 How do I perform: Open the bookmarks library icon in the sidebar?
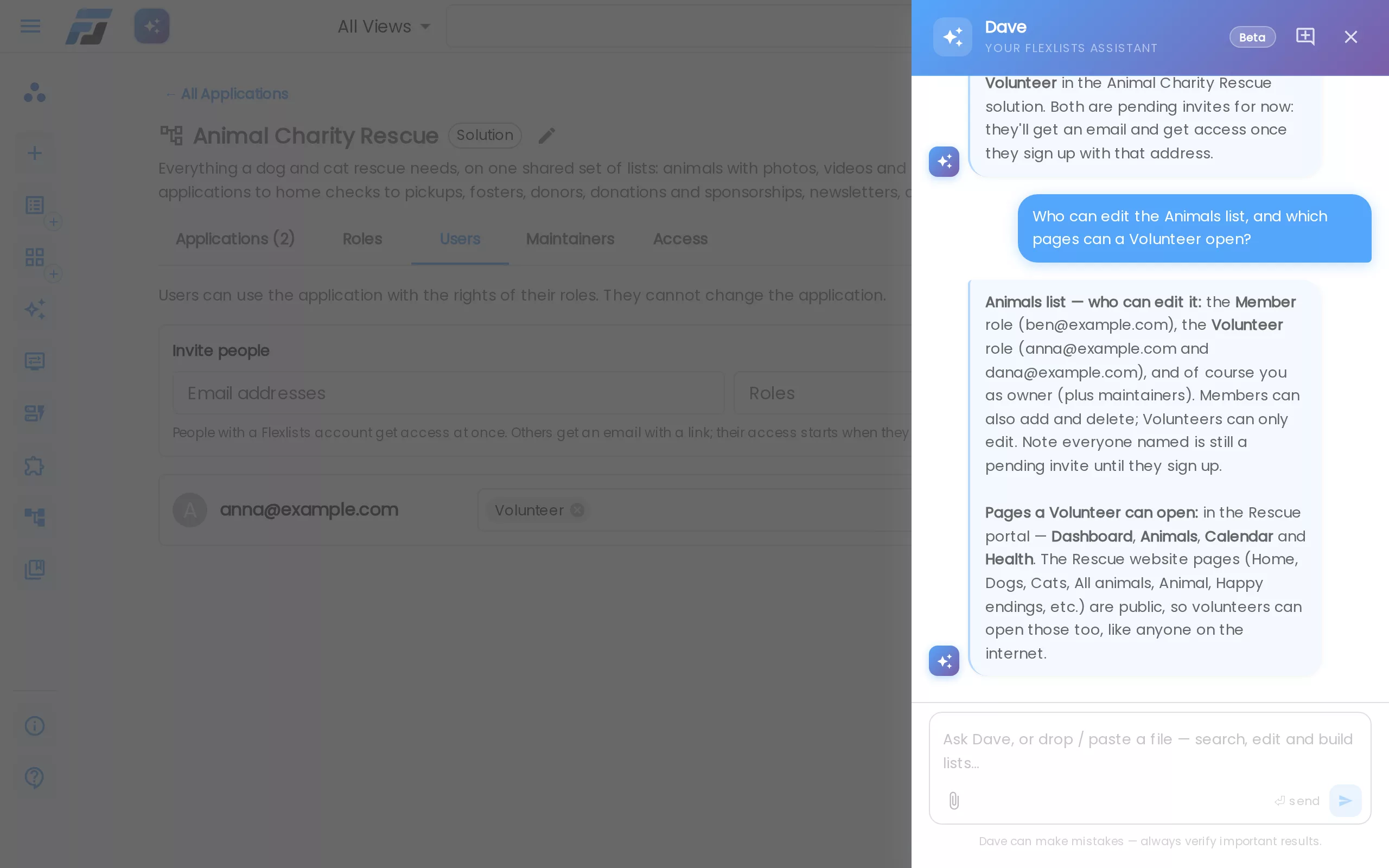pyautogui.click(x=34, y=570)
